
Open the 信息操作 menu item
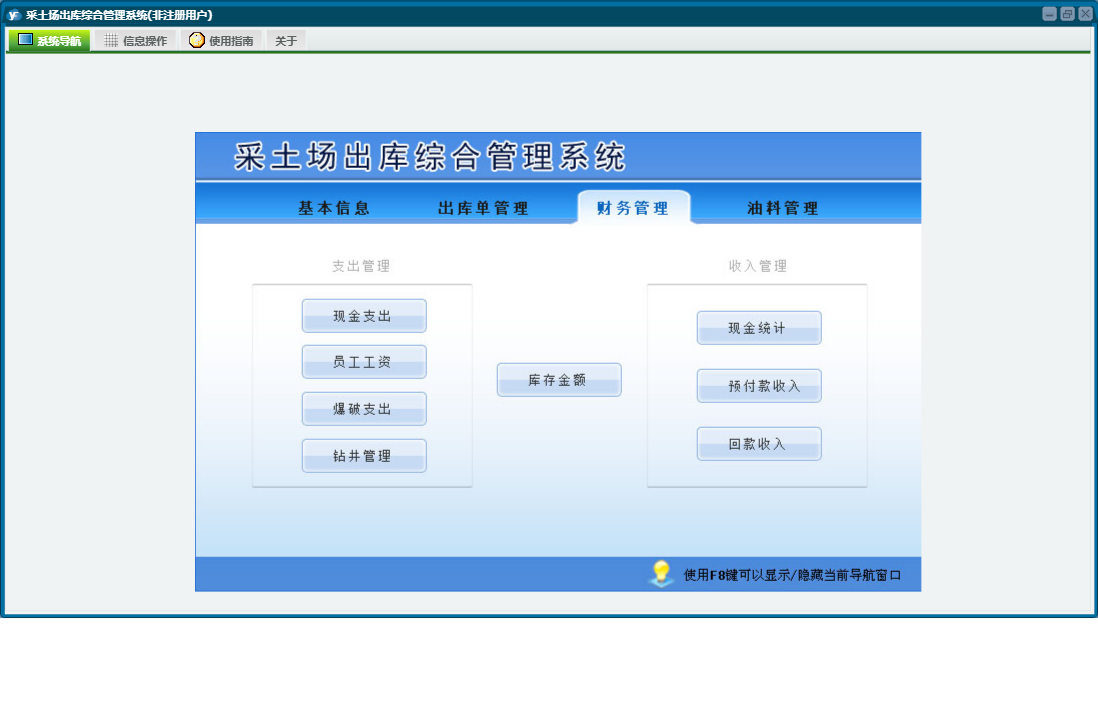tap(136, 41)
